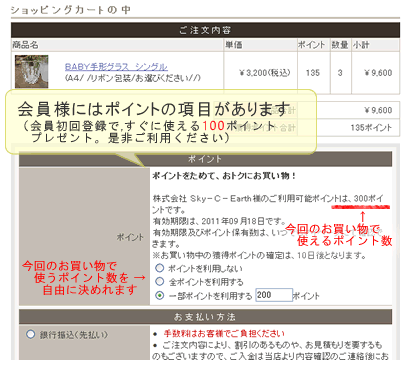The image size is (420, 375).
Task: Click the yellow member points callout bubble
Action: tap(161, 122)
